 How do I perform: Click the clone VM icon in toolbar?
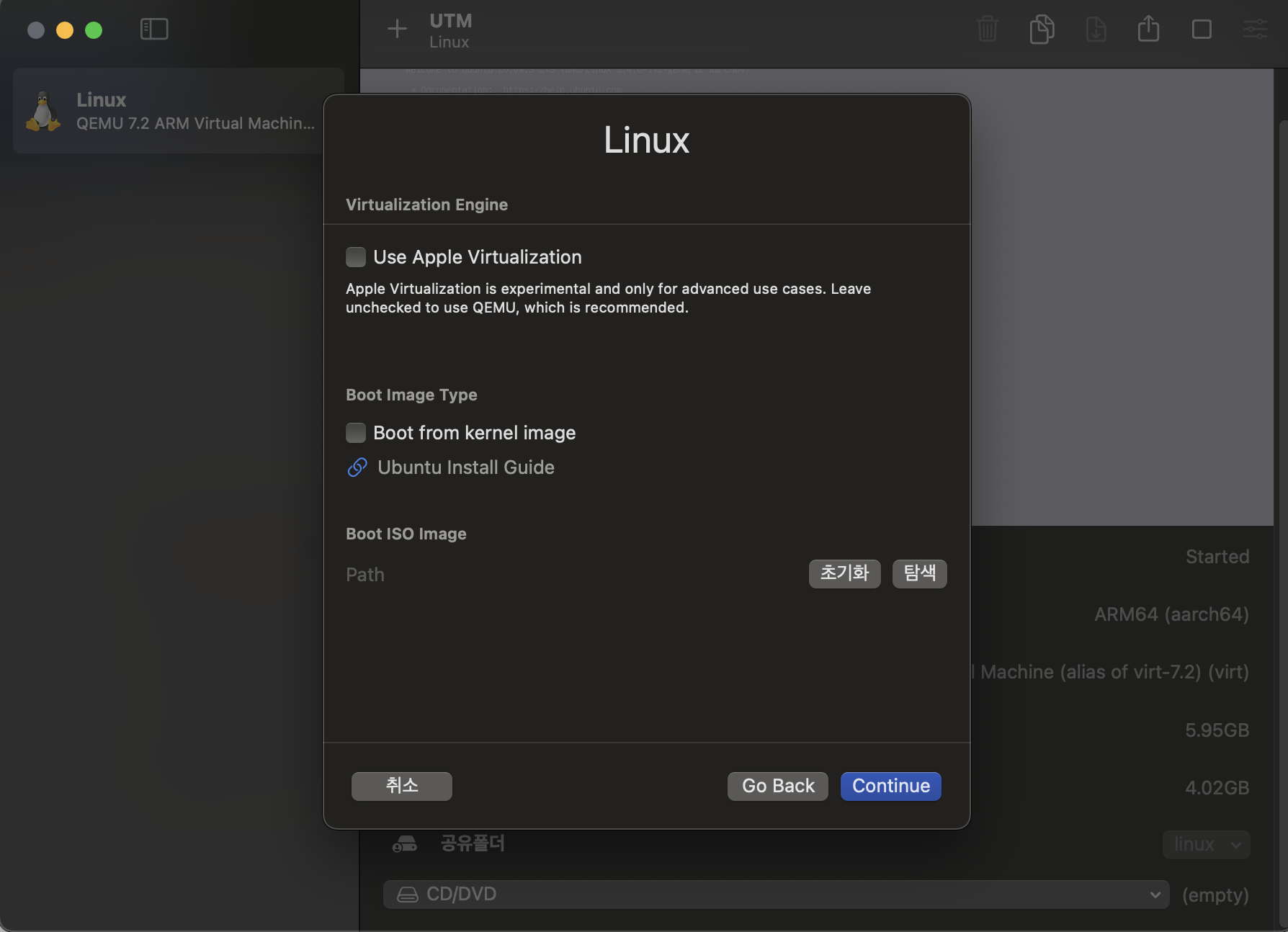pos(1042,30)
